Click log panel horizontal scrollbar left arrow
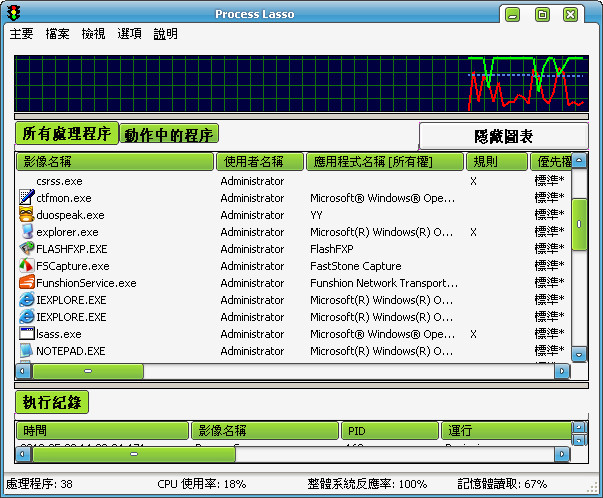 (23, 454)
